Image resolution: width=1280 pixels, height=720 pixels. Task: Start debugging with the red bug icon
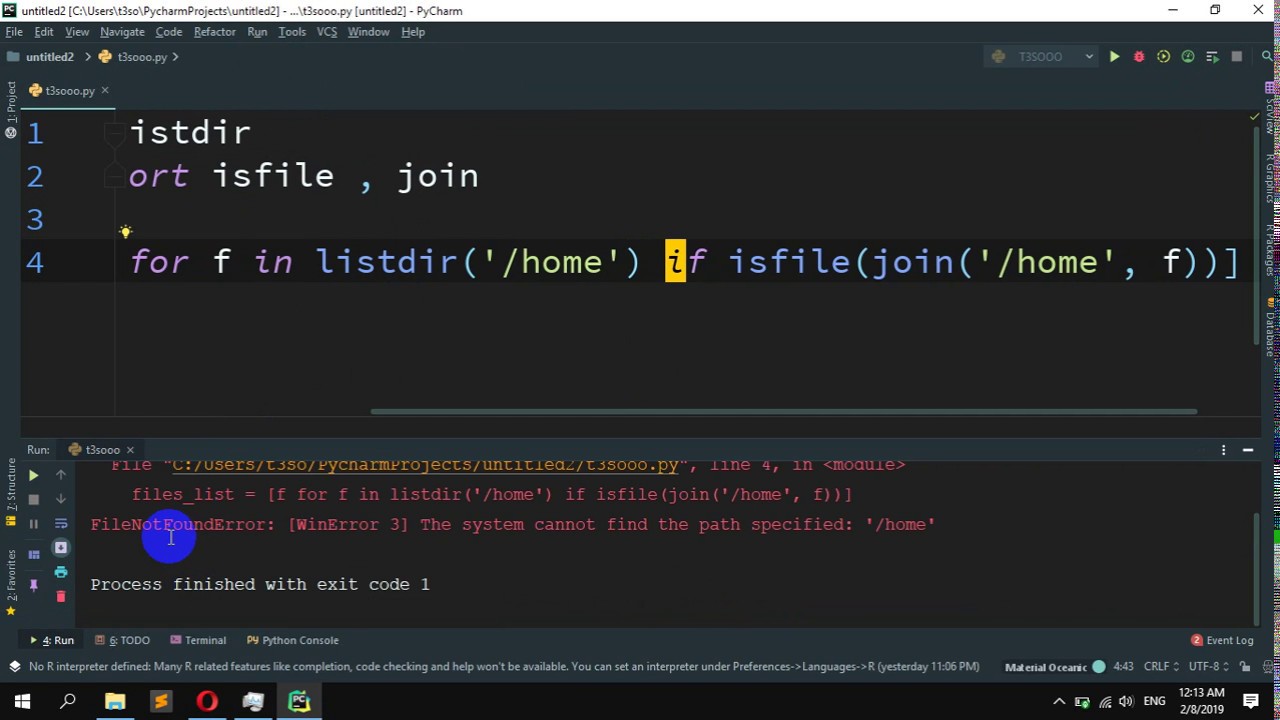click(1139, 57)
